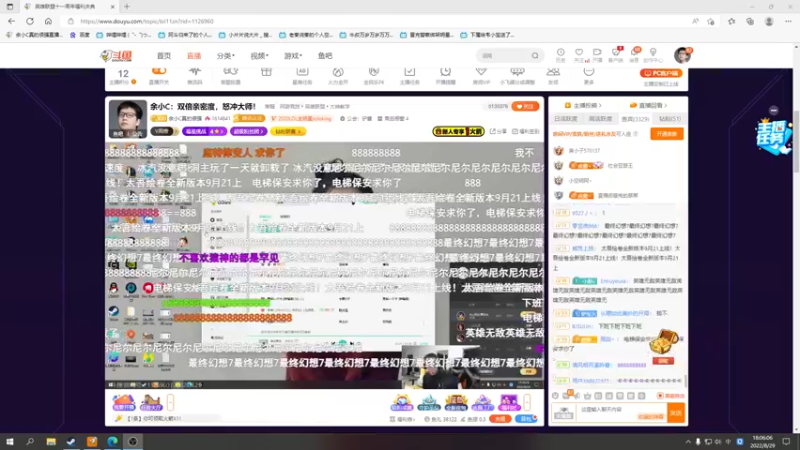The height and width of the screenshot is (450, 800).
Task: Open the 友邻 people icon
Action: [553, 75]
